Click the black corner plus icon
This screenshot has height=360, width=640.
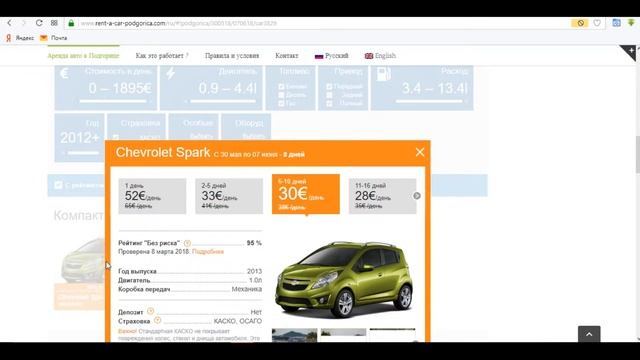point(630,51)
